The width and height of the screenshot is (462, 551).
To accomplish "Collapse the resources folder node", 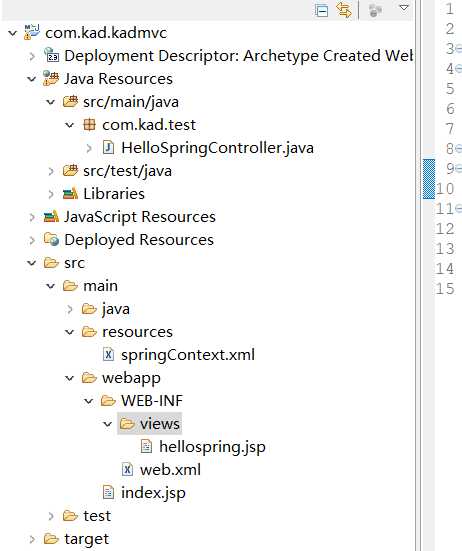I will pyautogui.click(x=70, y=332).
